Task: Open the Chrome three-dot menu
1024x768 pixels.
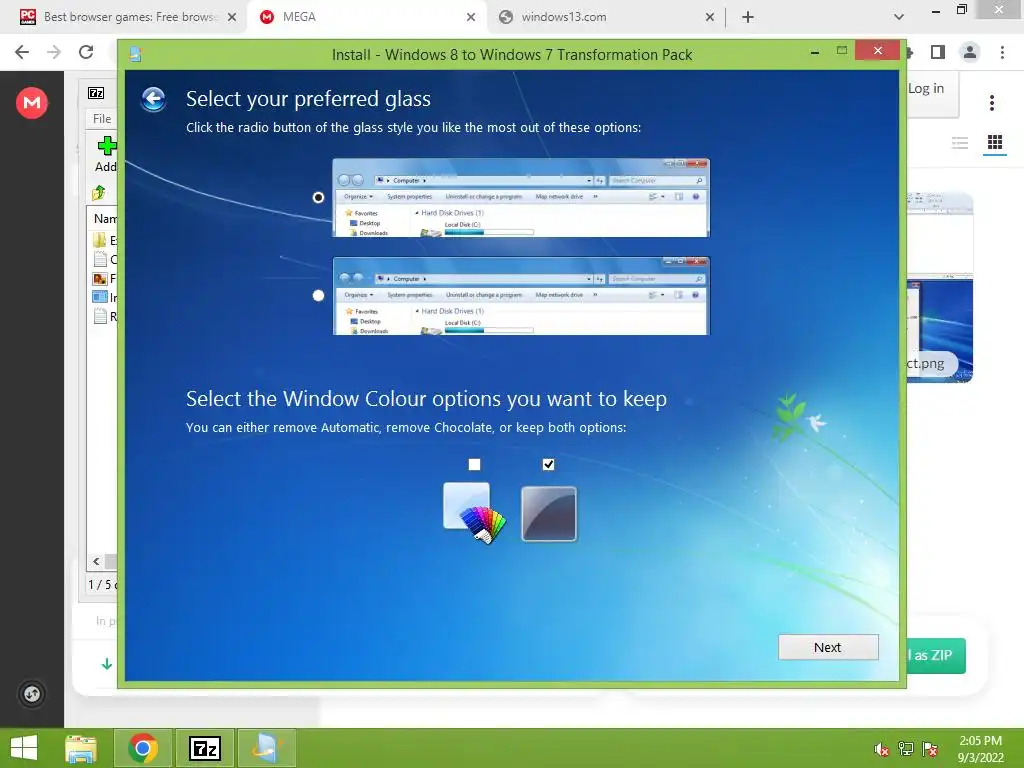Action: coord(1002,52)
